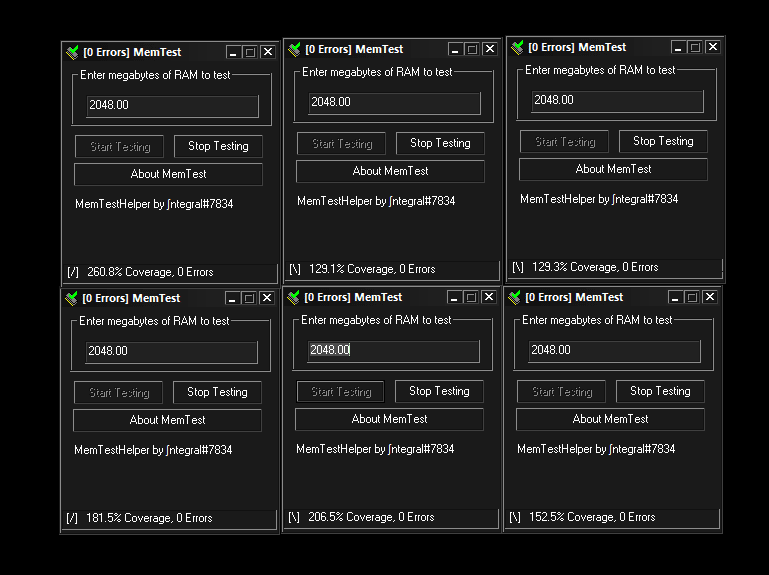
Task: Click MemTest app icon in 129.3% coverage window
Action: [517, 47]
